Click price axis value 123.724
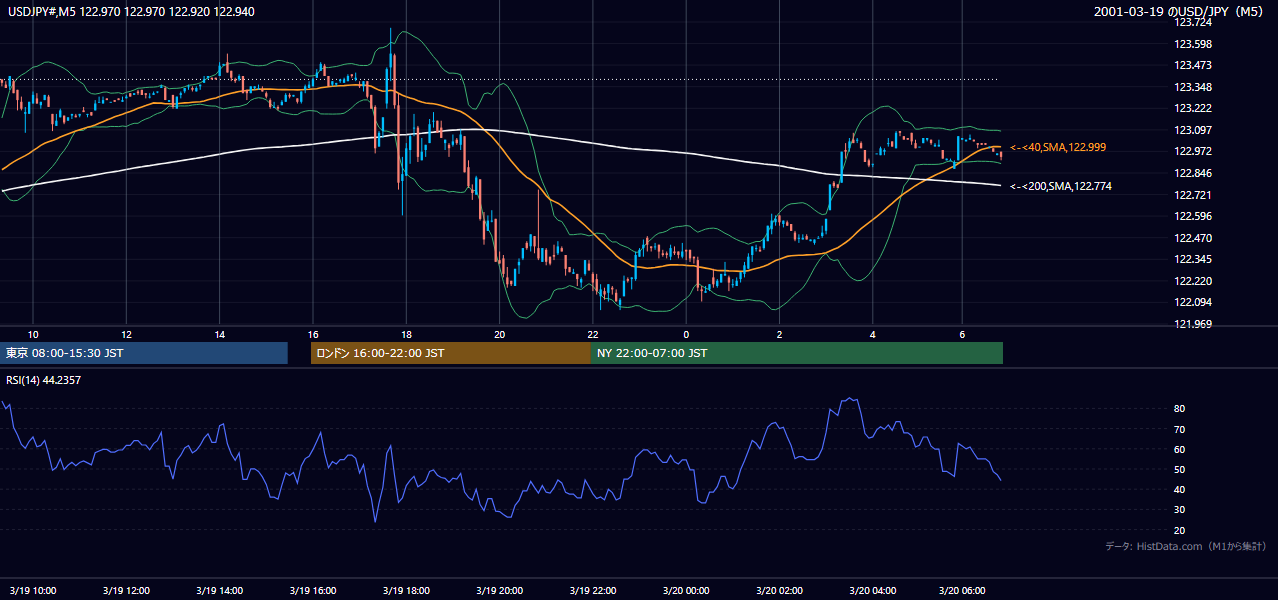This screenshot has width=1278, height=600. pyautogui.click(x=1195, y=22)
